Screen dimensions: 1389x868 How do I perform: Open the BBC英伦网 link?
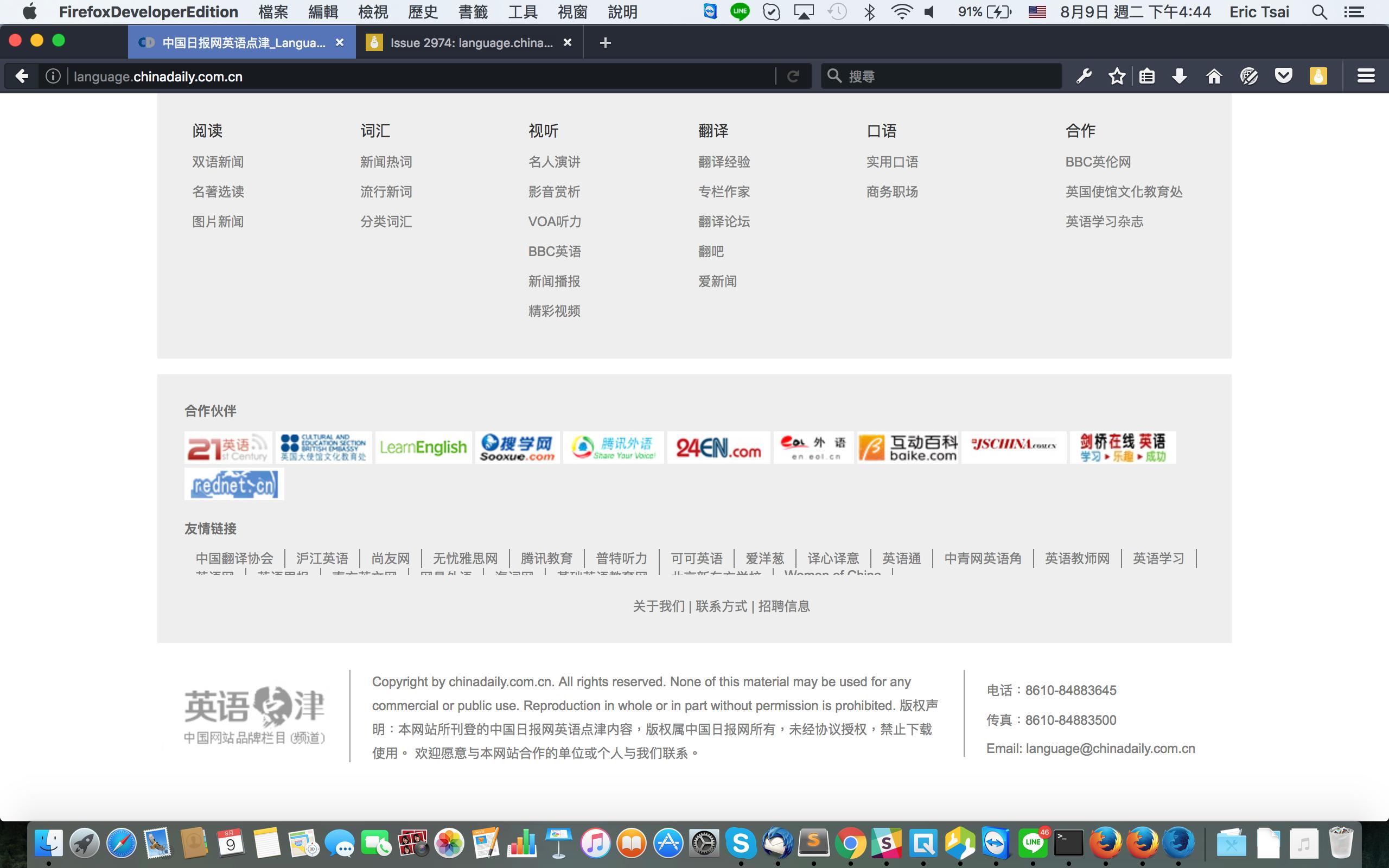(1098, 162)
